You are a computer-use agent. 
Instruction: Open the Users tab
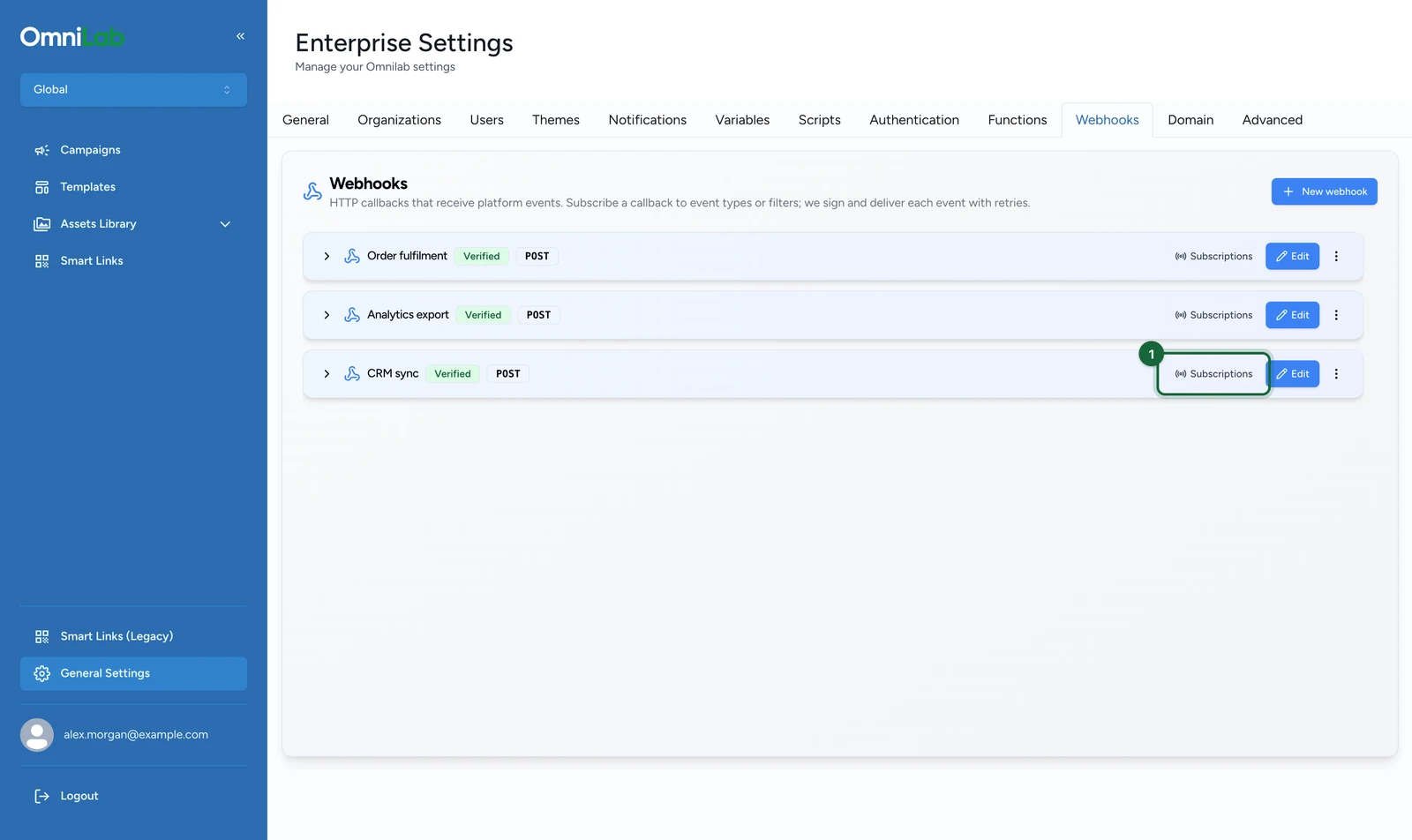pyautogui.click(x=486, y=120)
